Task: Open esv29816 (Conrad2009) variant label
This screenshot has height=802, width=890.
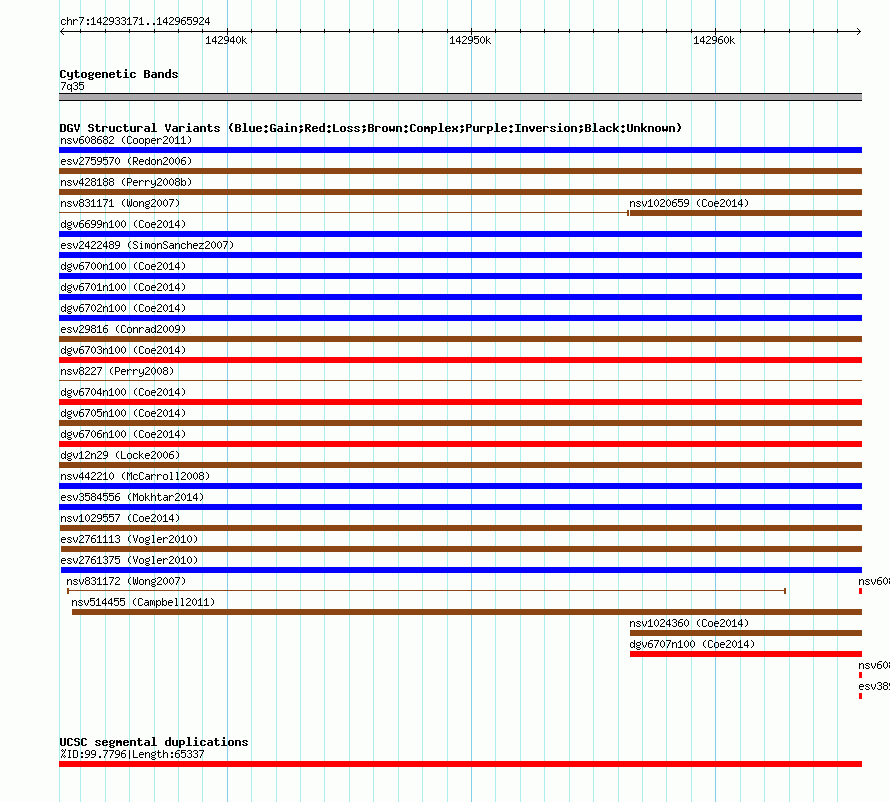Action: [x=123, y=329]
